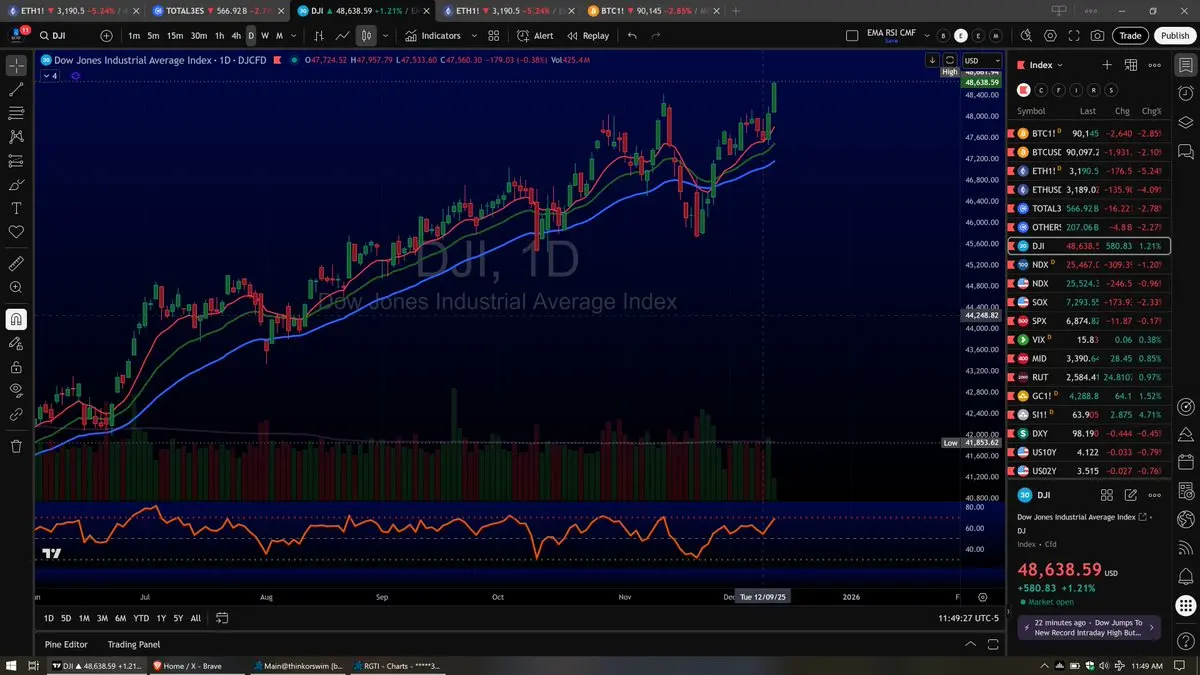
Task: Open watchlist advanced view table icon
Action: [1131, 65]
